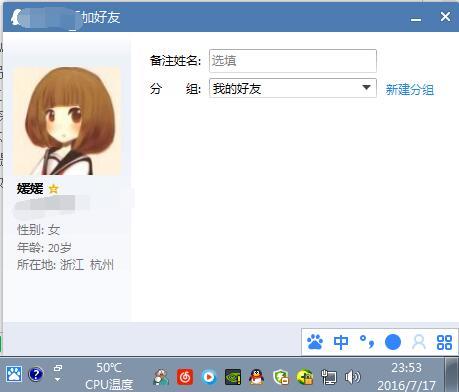Open blue media player tray icon
The width and height of the screenshot is (459, 392).
pos(209,377)
